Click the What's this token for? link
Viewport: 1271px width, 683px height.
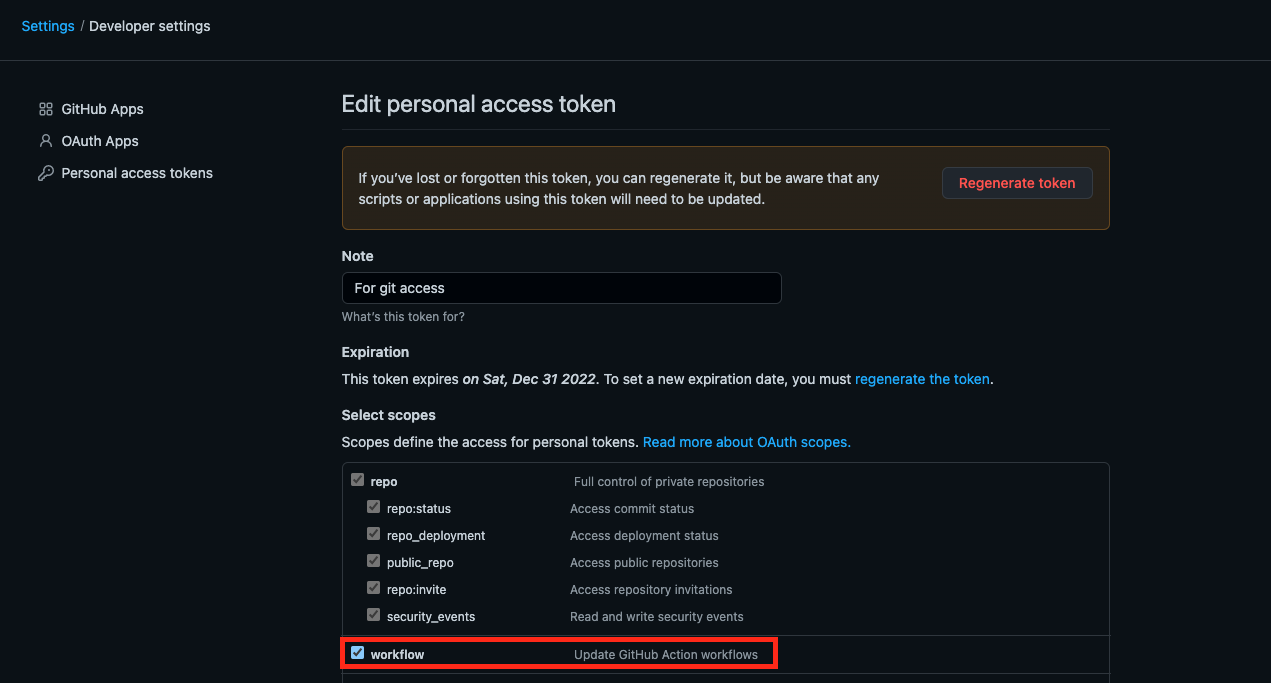coord(403,316)
